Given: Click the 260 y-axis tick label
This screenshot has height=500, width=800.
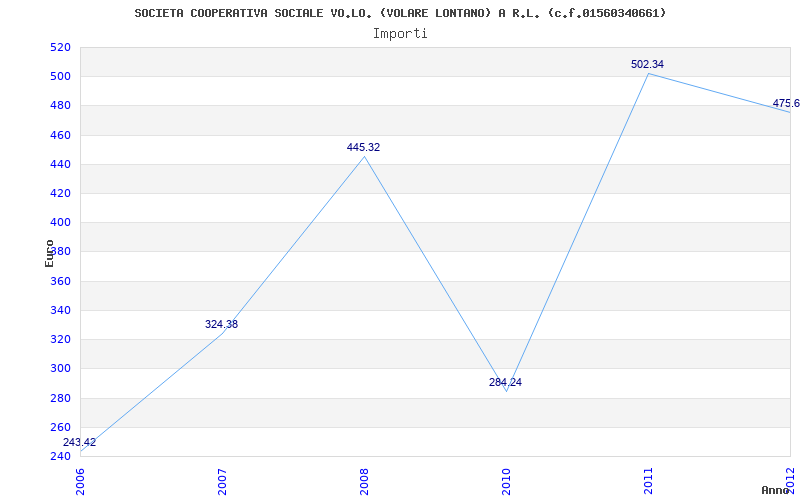Looking at the screenshot, I should click(x=60, y=427).
